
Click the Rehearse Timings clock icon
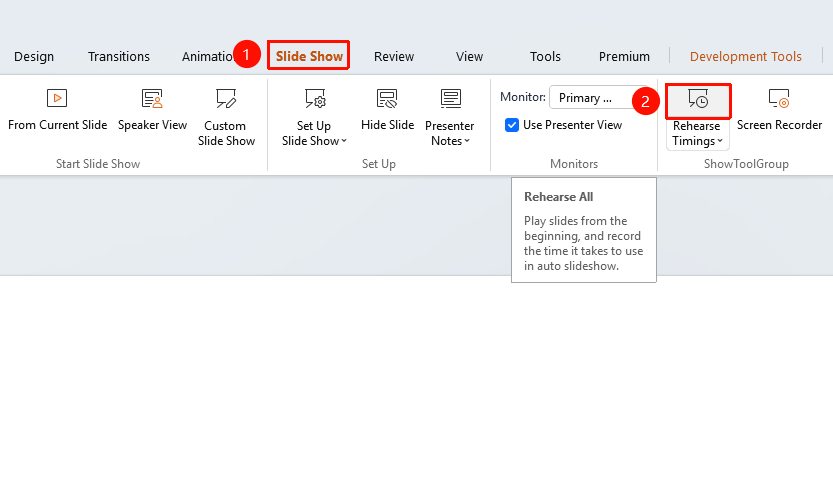pos(698,99)
